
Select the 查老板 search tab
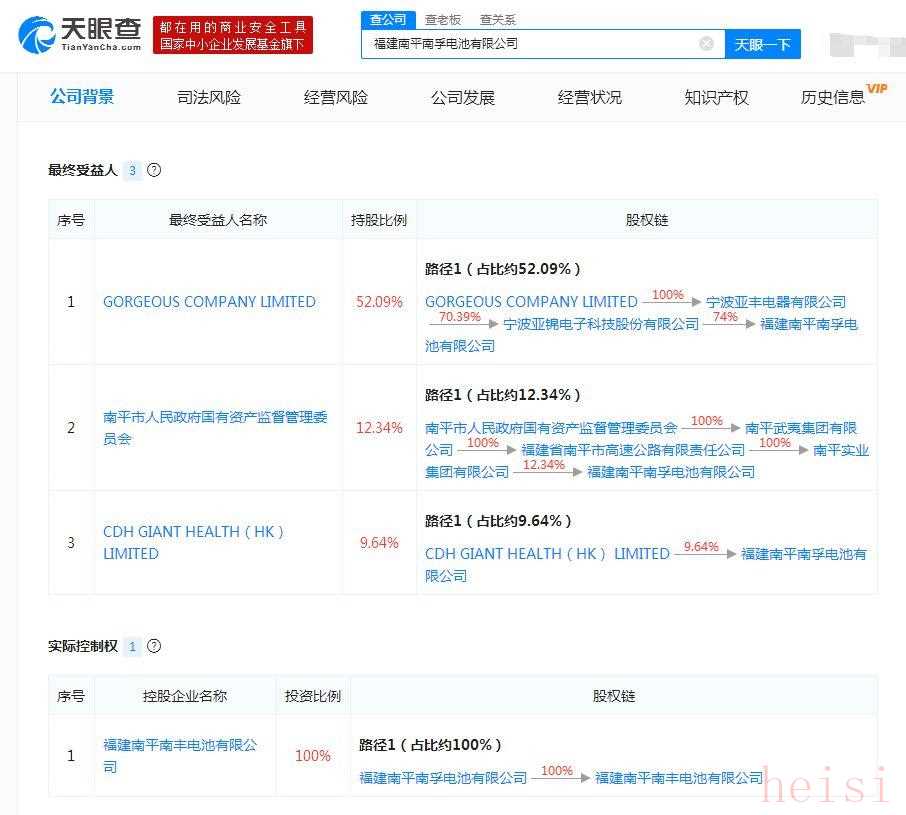(x=443, y=20)
